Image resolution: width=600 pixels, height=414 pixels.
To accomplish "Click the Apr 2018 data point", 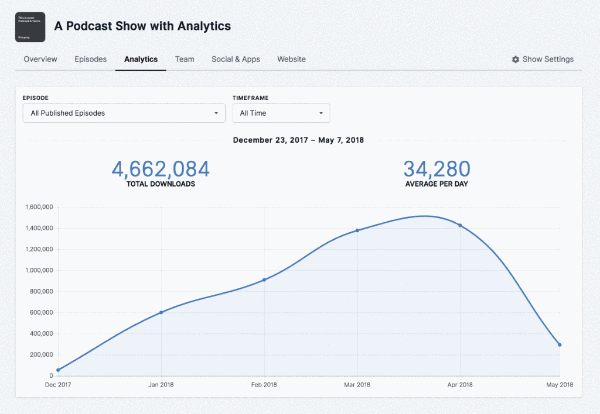I will point(460,225).
